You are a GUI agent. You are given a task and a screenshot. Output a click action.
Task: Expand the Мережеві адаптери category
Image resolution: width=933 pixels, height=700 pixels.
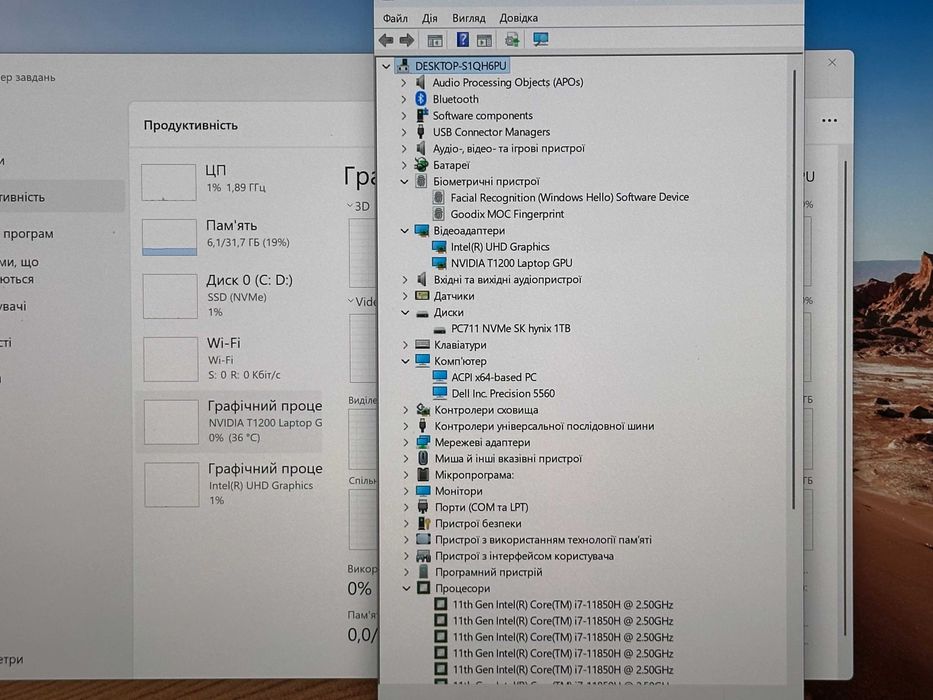click(x=406, y=442)
